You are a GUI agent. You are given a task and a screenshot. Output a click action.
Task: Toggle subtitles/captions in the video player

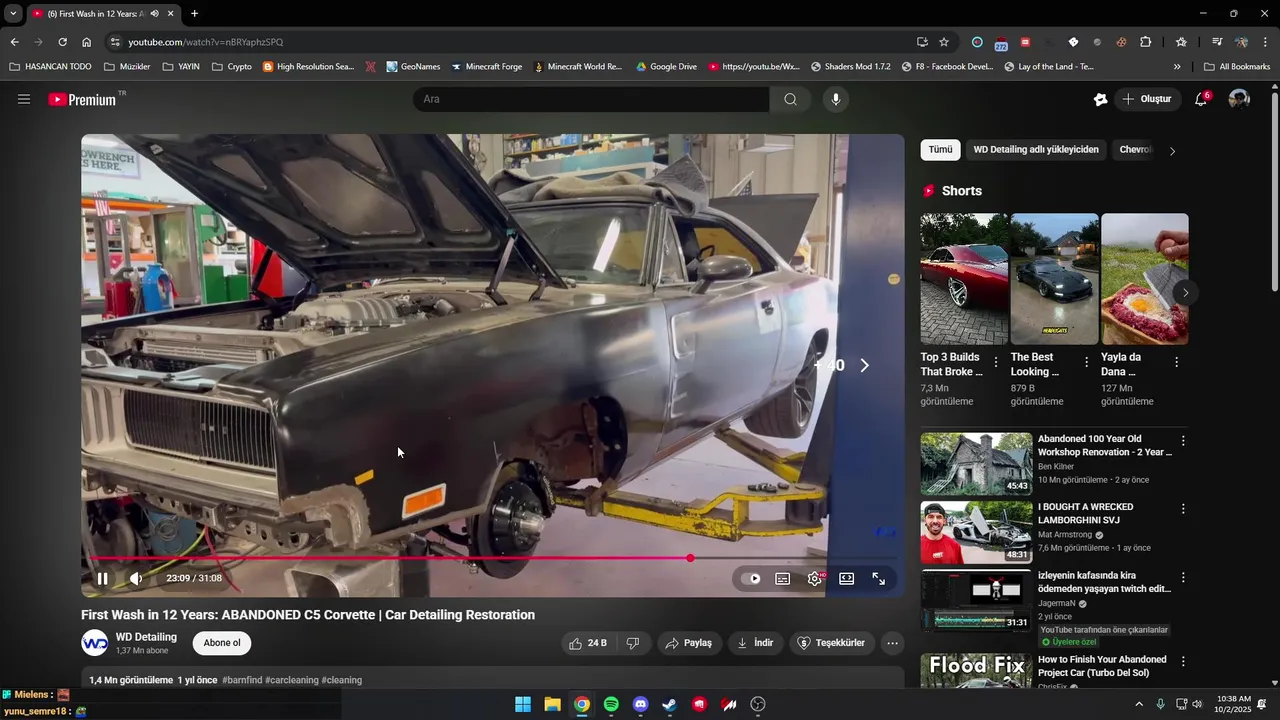[783, 578]
